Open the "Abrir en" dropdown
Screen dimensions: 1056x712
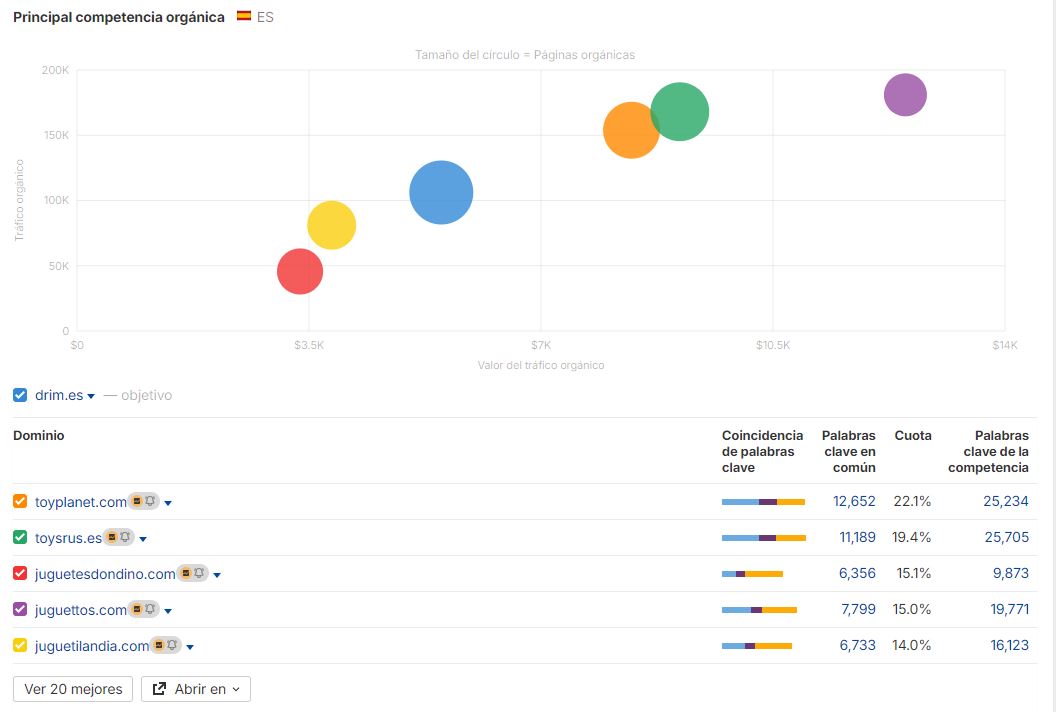(196, 689)
